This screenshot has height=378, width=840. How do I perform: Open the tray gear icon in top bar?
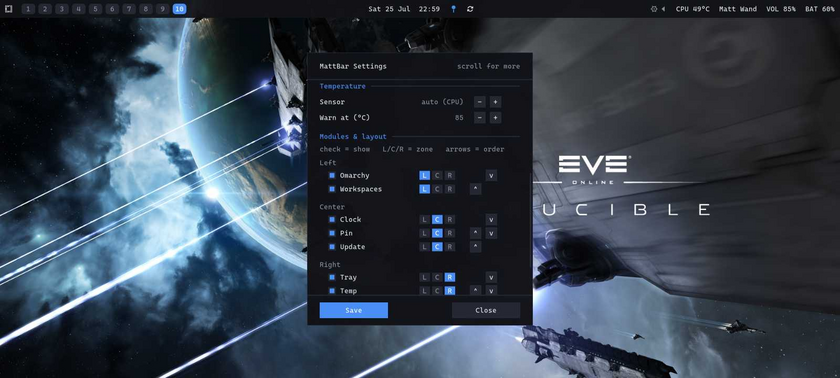click(654, 9)
